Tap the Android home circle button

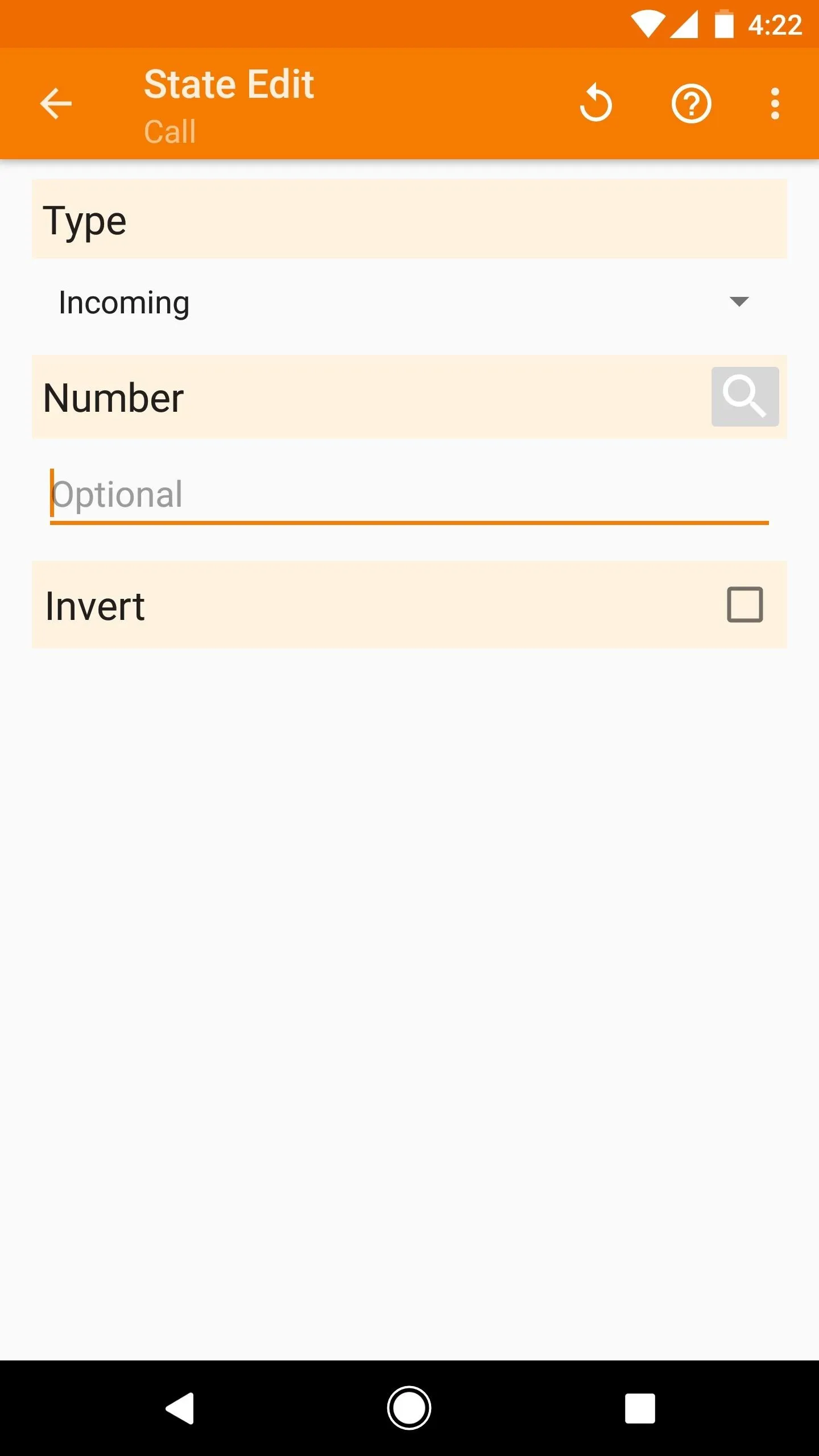(409, 1408)
